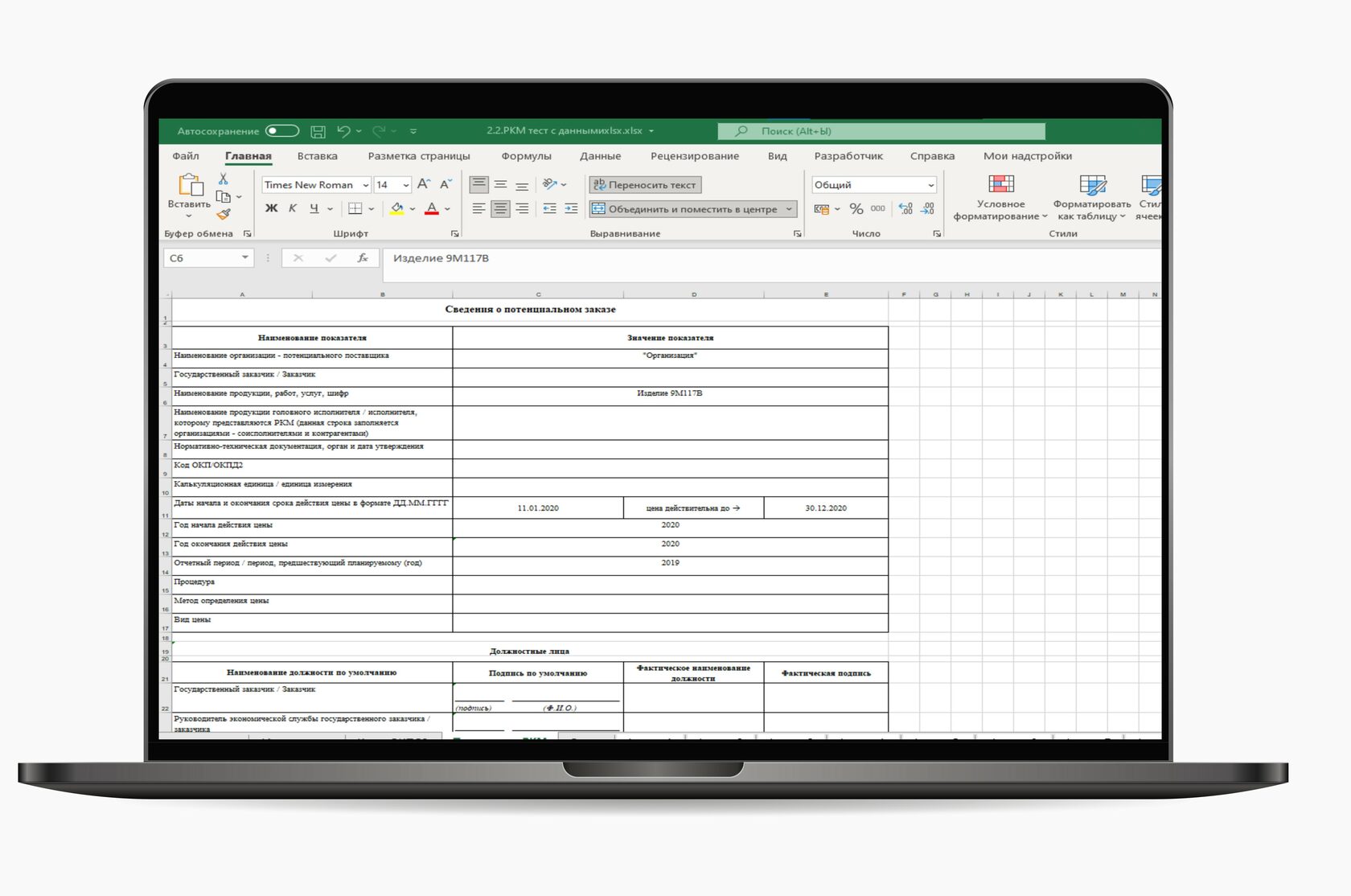Screen dimensions: 1351x896
Task: Select the cell with date 11.01.2020
Action: coord(538,508)
